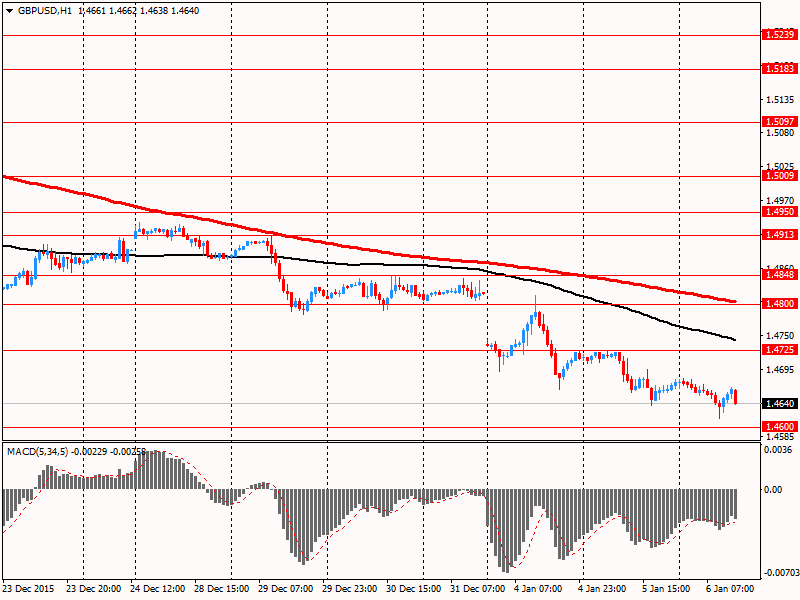Viewport: 800px width, 600px height.
Task: Select the 1.5239 price level label
Action: click(780, 35)
